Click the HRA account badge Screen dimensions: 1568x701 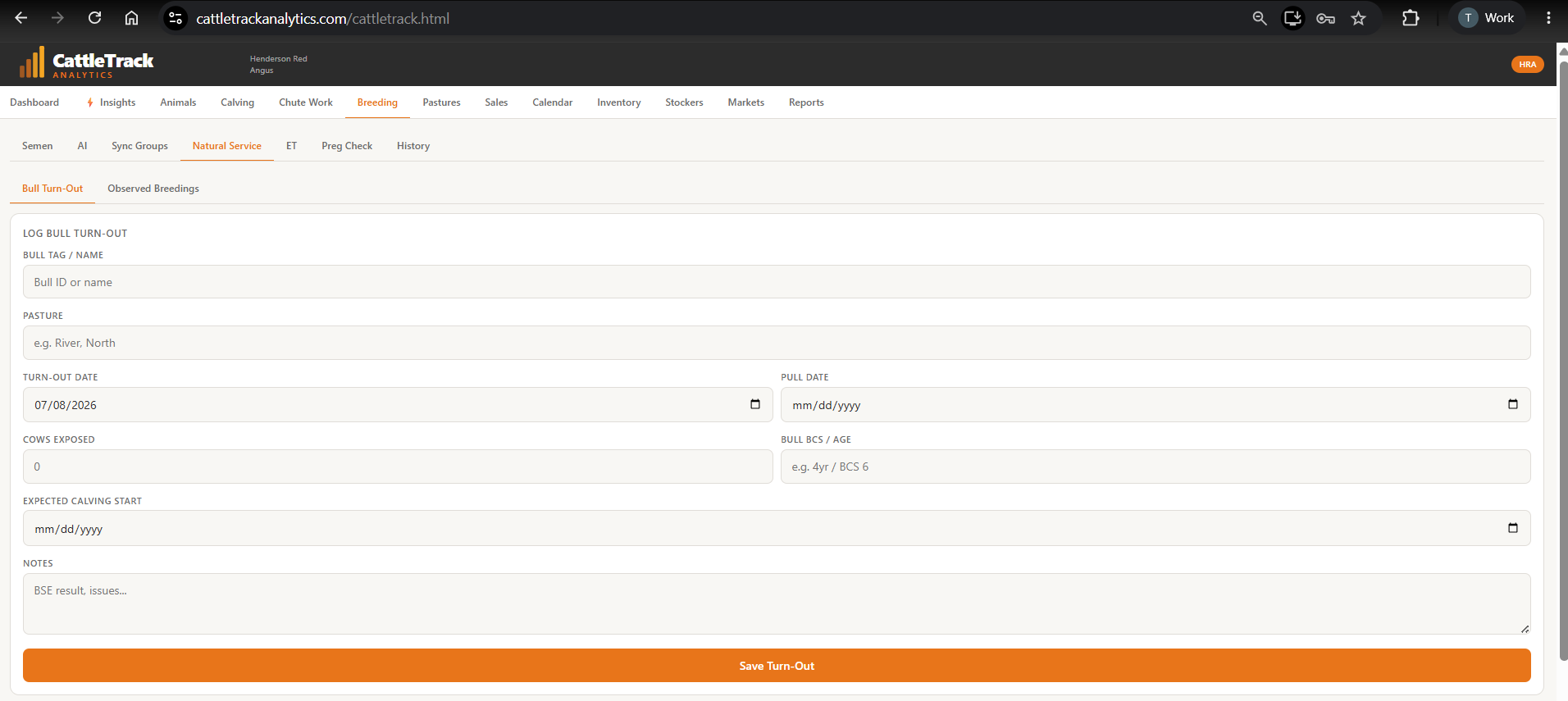click(1527, 64)
